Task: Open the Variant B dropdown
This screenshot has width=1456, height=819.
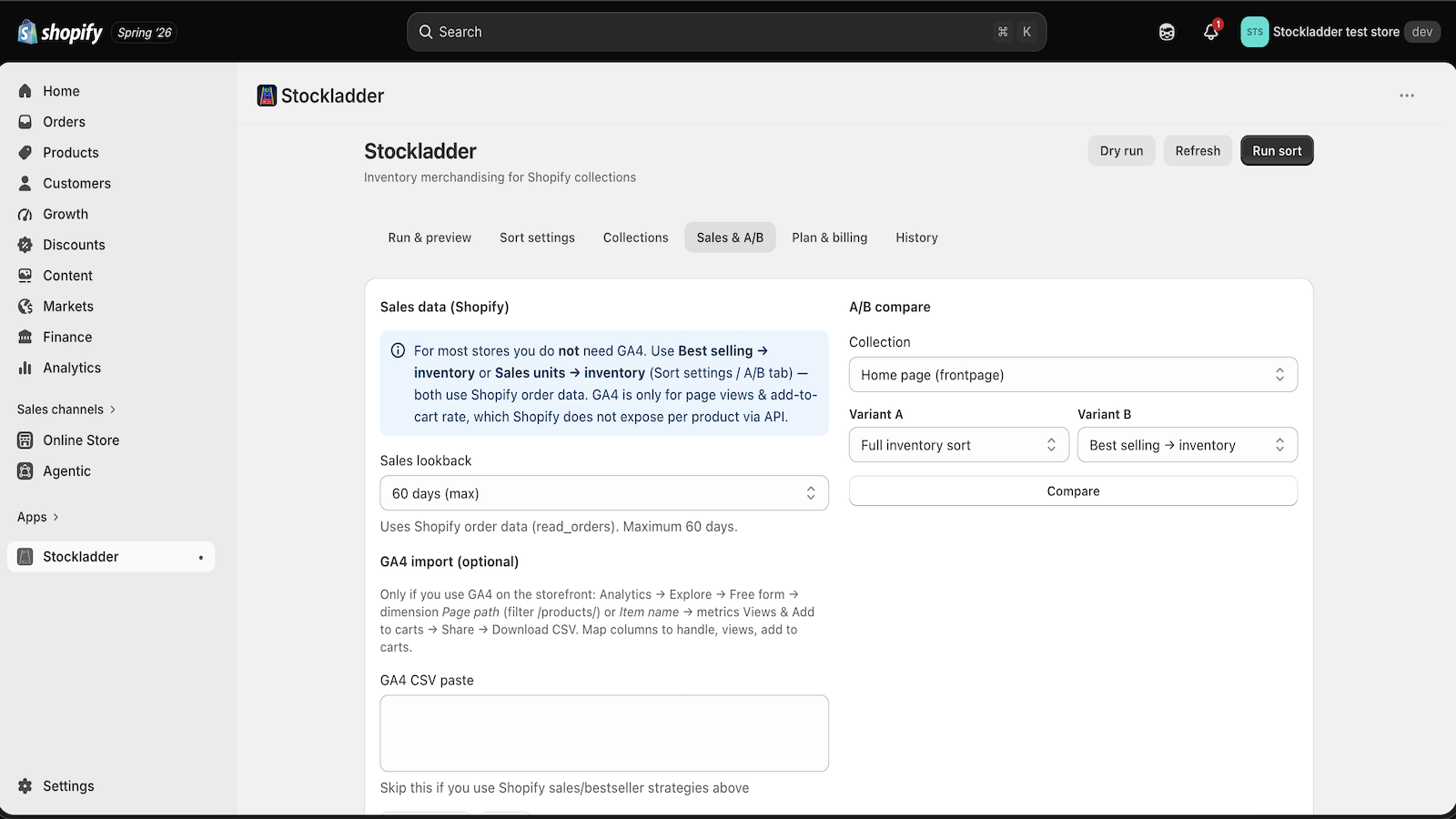Action: [x=1188, y=445]
